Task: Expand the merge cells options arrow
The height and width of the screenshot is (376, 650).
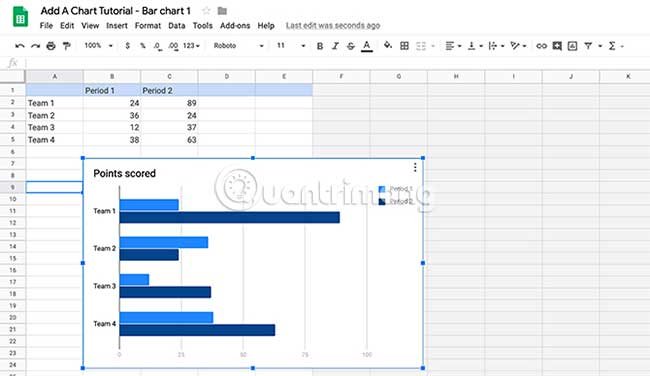Action: pos(433,46)
